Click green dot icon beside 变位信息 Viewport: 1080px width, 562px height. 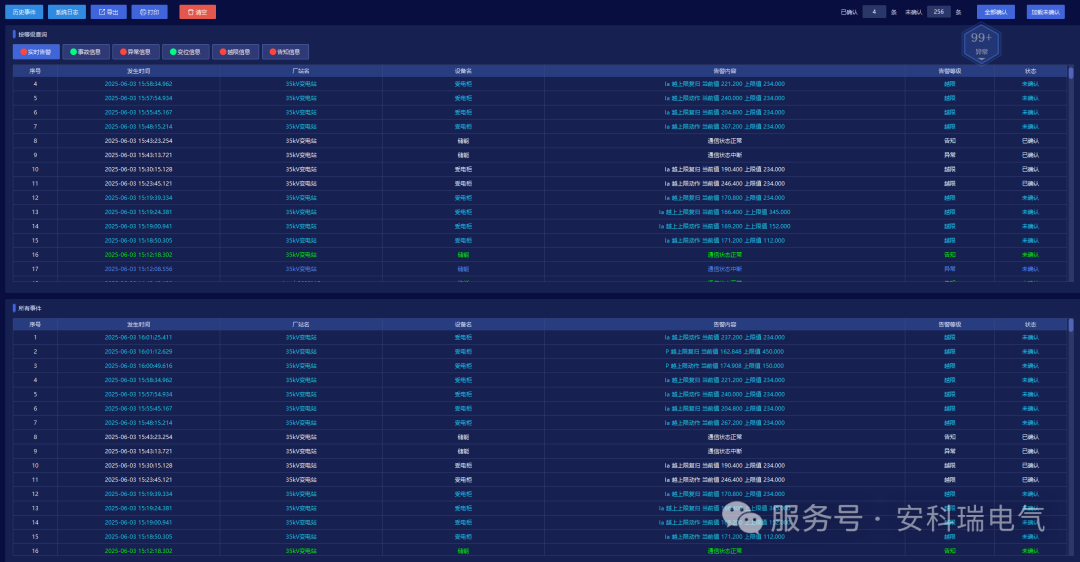coord(173,51)
